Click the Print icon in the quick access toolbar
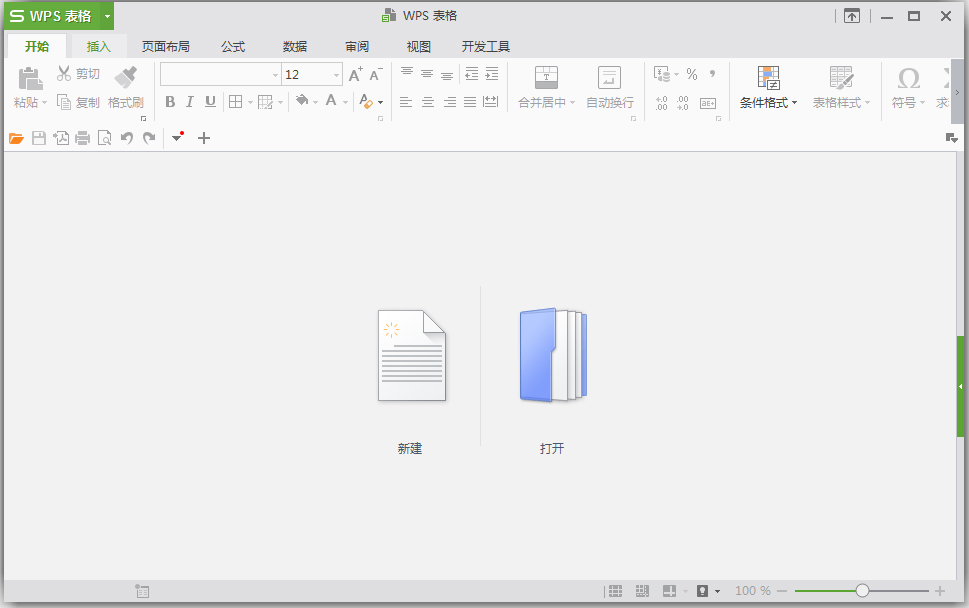Image resolution: width=969 pixels, height=608 pixels. click(x=82, y=138)
